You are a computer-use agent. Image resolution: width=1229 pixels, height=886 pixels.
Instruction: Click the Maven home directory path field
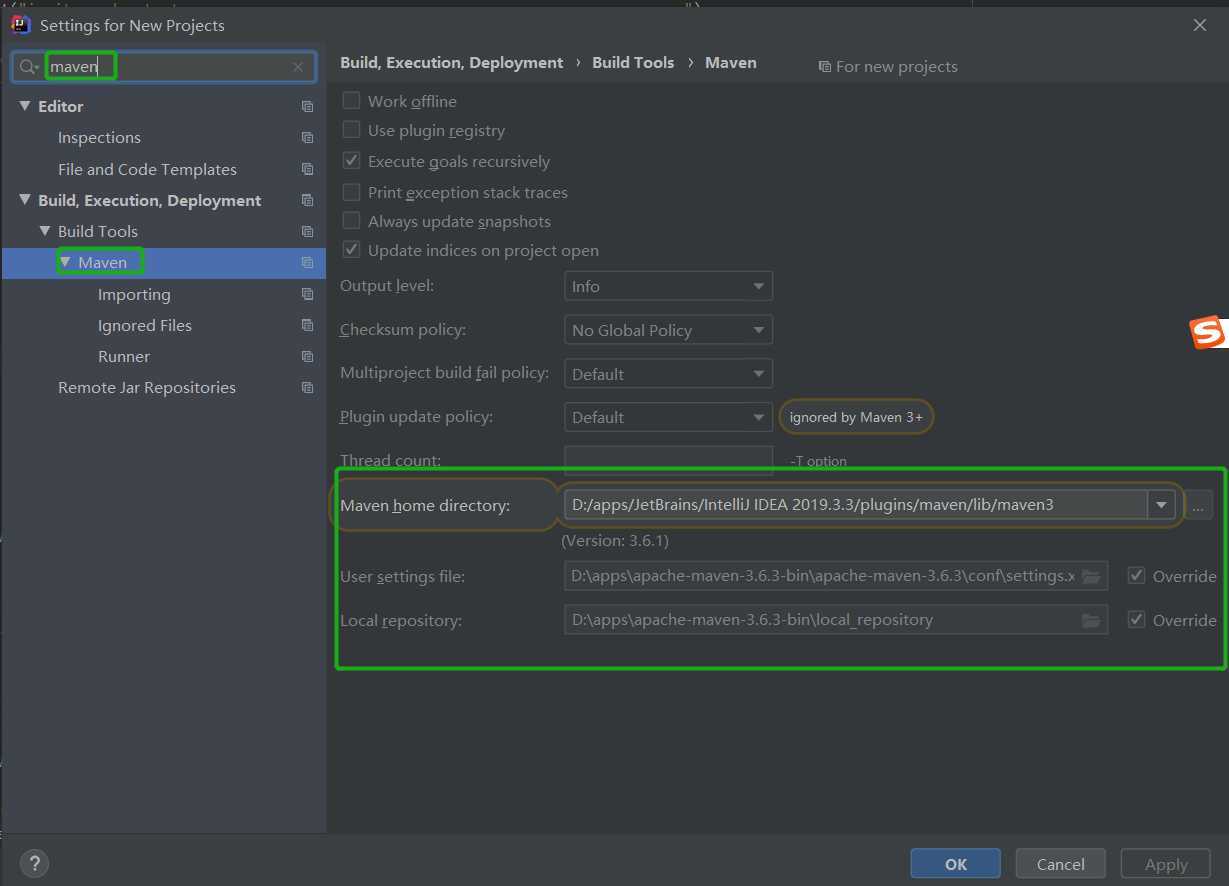pyautogui.click(x=856, y=505)
